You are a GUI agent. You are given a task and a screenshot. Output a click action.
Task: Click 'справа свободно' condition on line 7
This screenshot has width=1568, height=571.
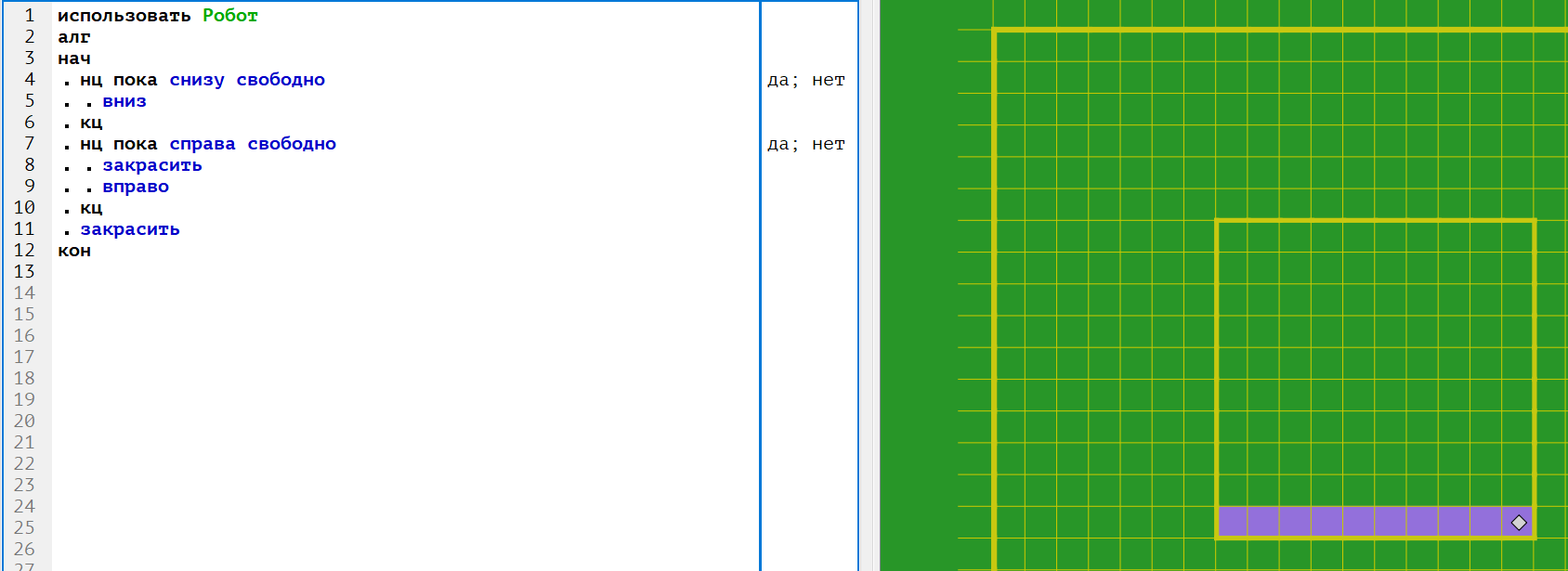coord(253,144)
